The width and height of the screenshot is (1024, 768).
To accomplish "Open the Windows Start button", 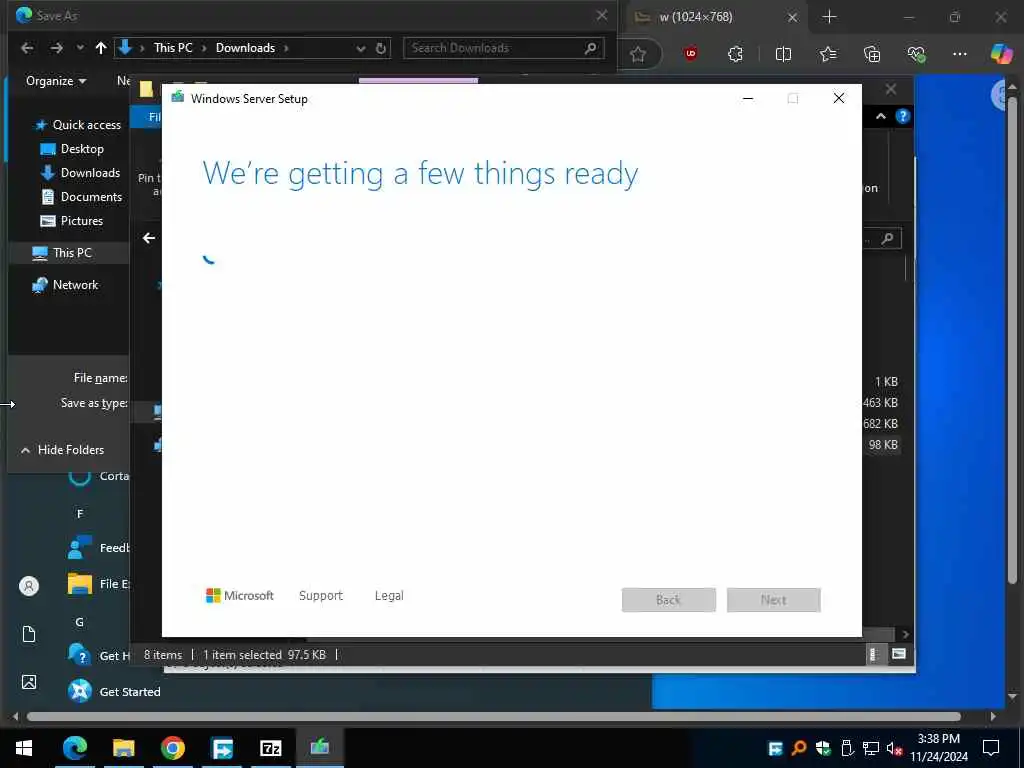I will [24, 748].
